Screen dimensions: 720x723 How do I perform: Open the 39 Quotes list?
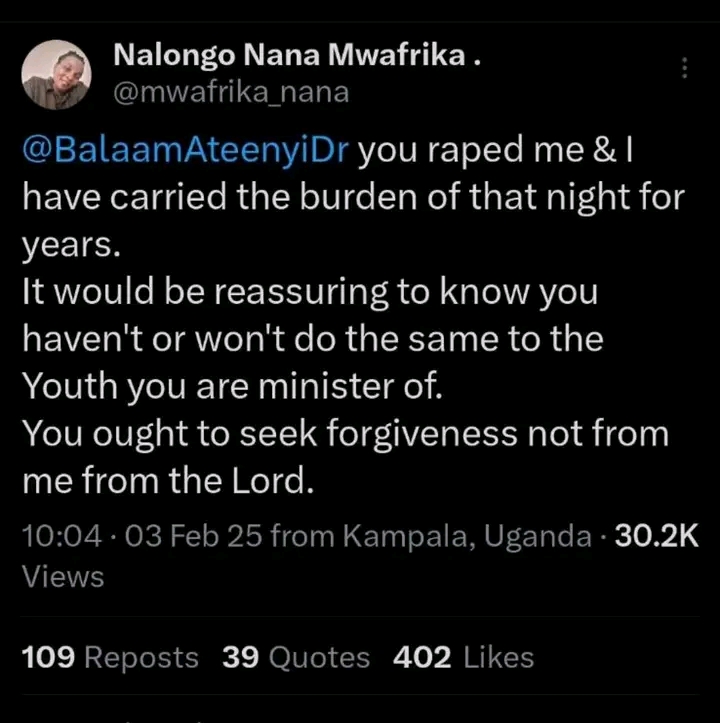coord(296,657)
